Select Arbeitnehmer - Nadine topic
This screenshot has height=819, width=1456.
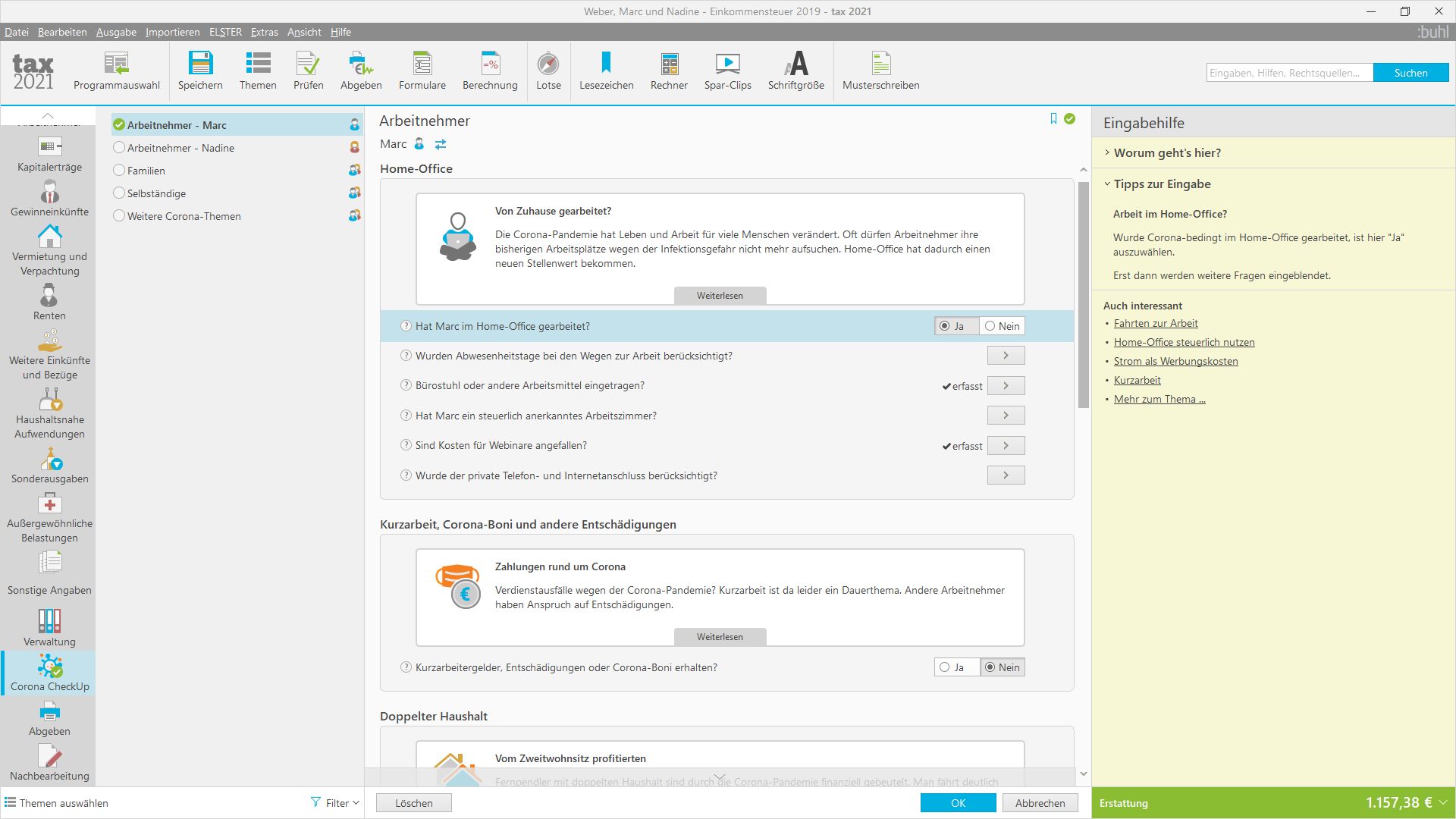click(237, 148)
